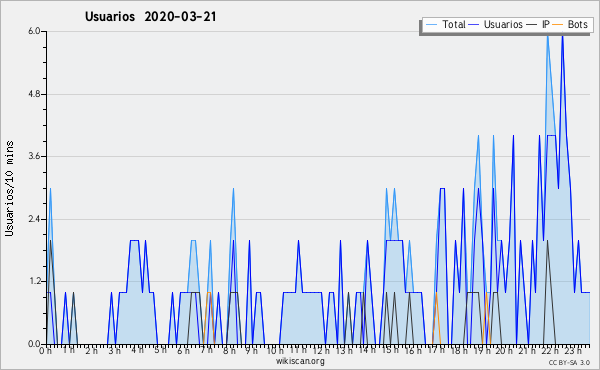The width and height of the screenshot is (600, 370).
Task: Click the dark gray IP legend line
Action: [532, 25]
